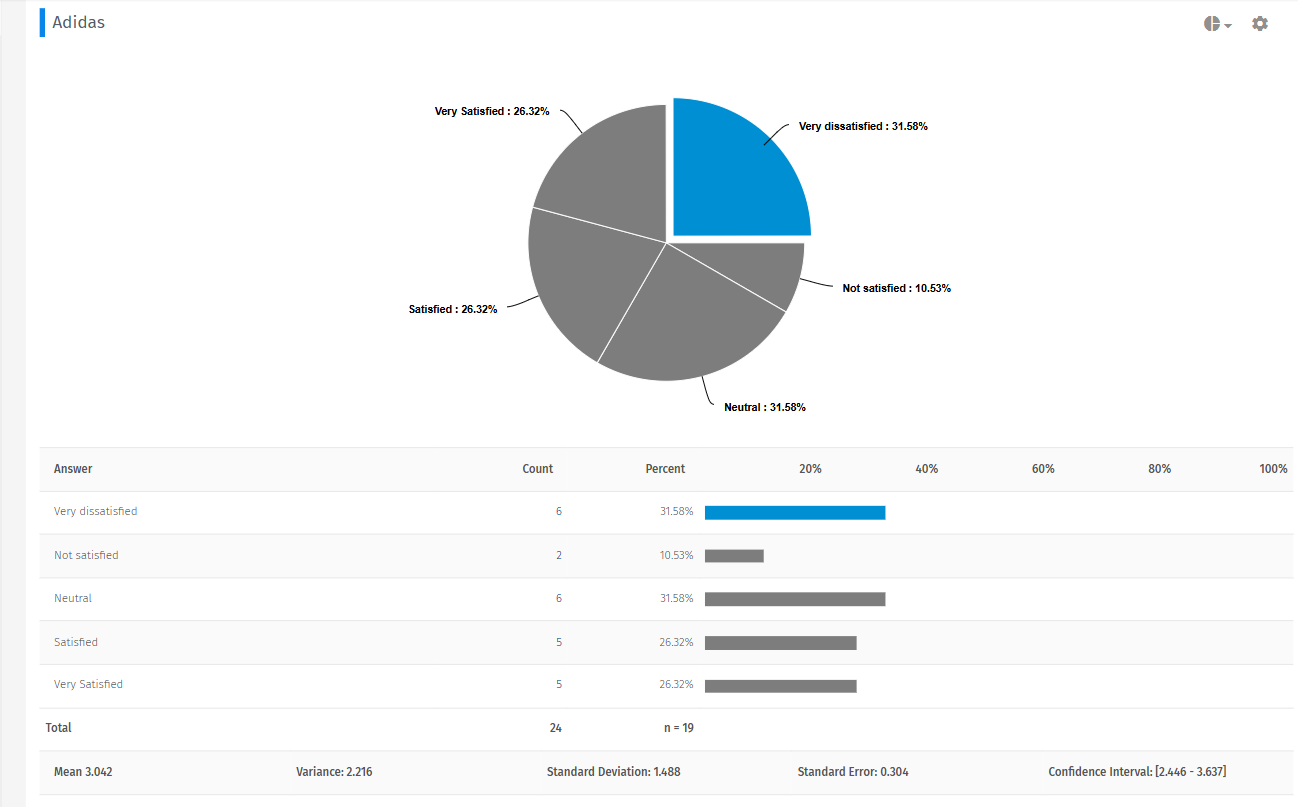Open the Neutral answer link
Image resolution: width=1298 pixels, height=807 pixels.
point(72,598)
